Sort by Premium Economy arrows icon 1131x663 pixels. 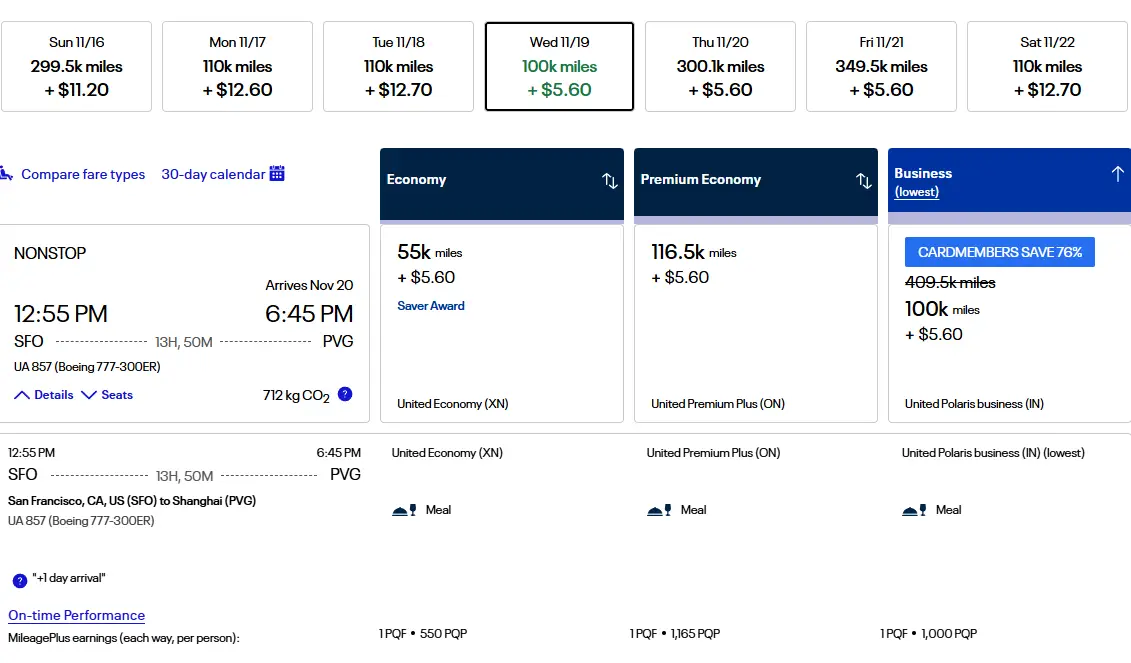863,180
